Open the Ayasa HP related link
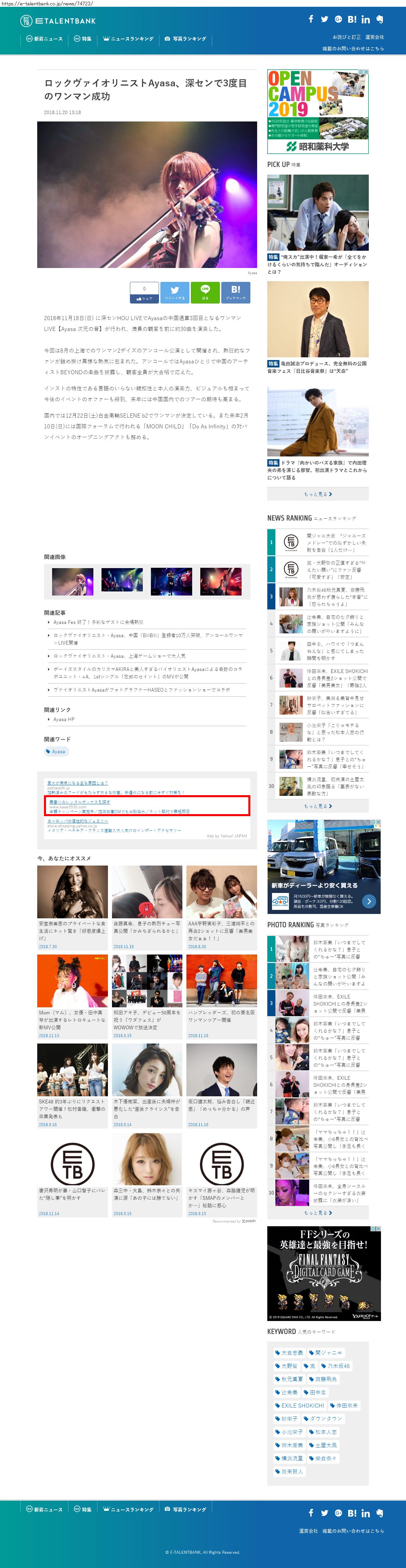 point(64,719)
